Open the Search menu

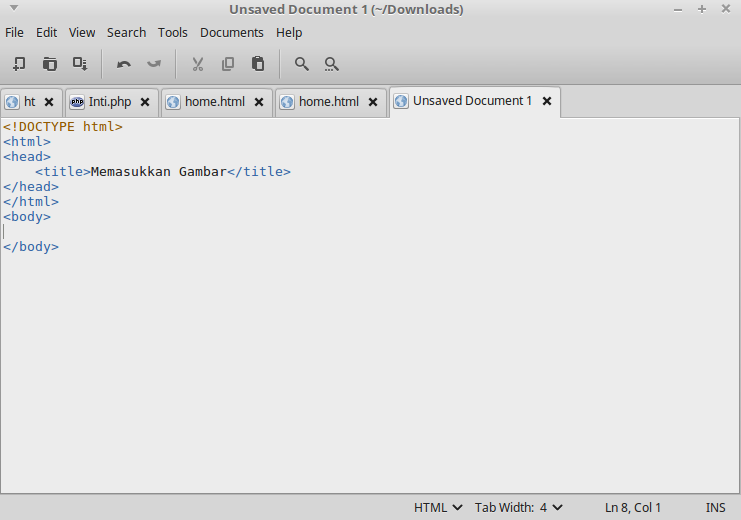click(x=126, y=33)
